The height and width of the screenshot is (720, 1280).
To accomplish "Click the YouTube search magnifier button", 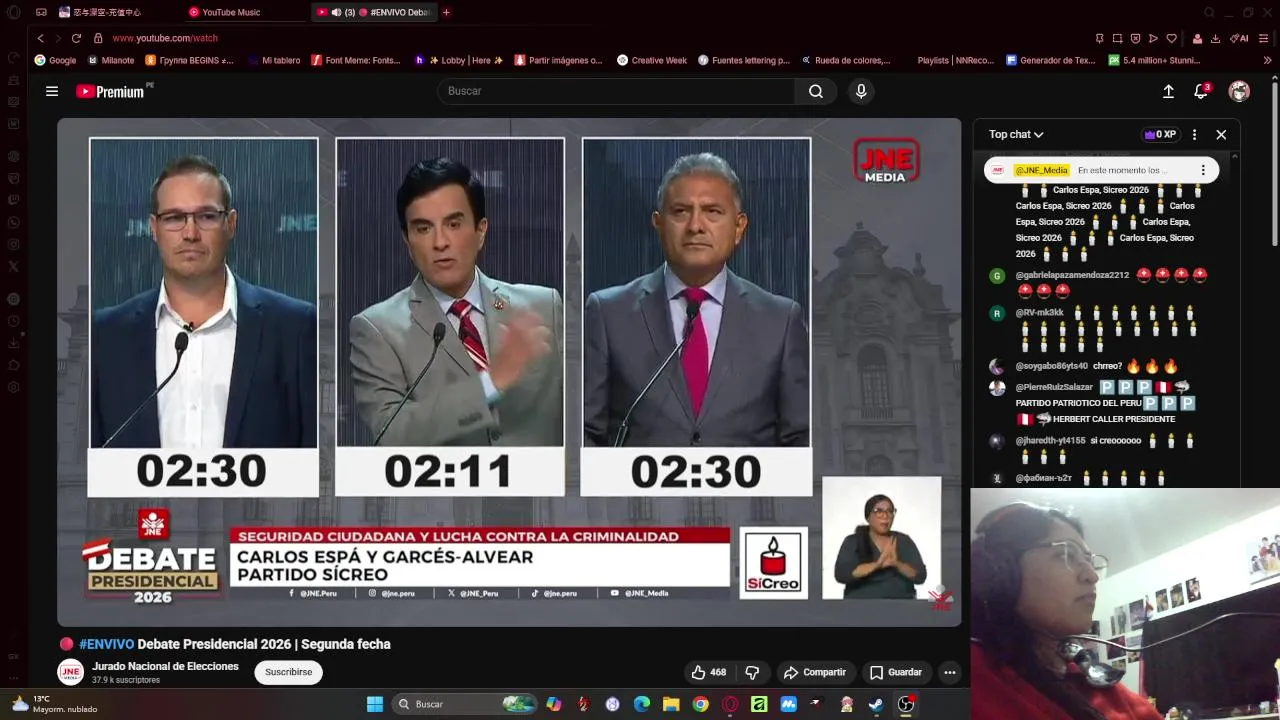I will 816,91.
